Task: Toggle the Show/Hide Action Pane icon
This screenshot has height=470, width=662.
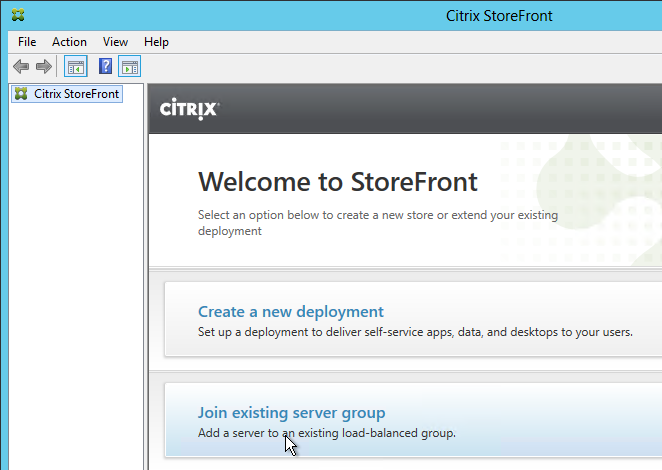Action: (x=129, y=66)
